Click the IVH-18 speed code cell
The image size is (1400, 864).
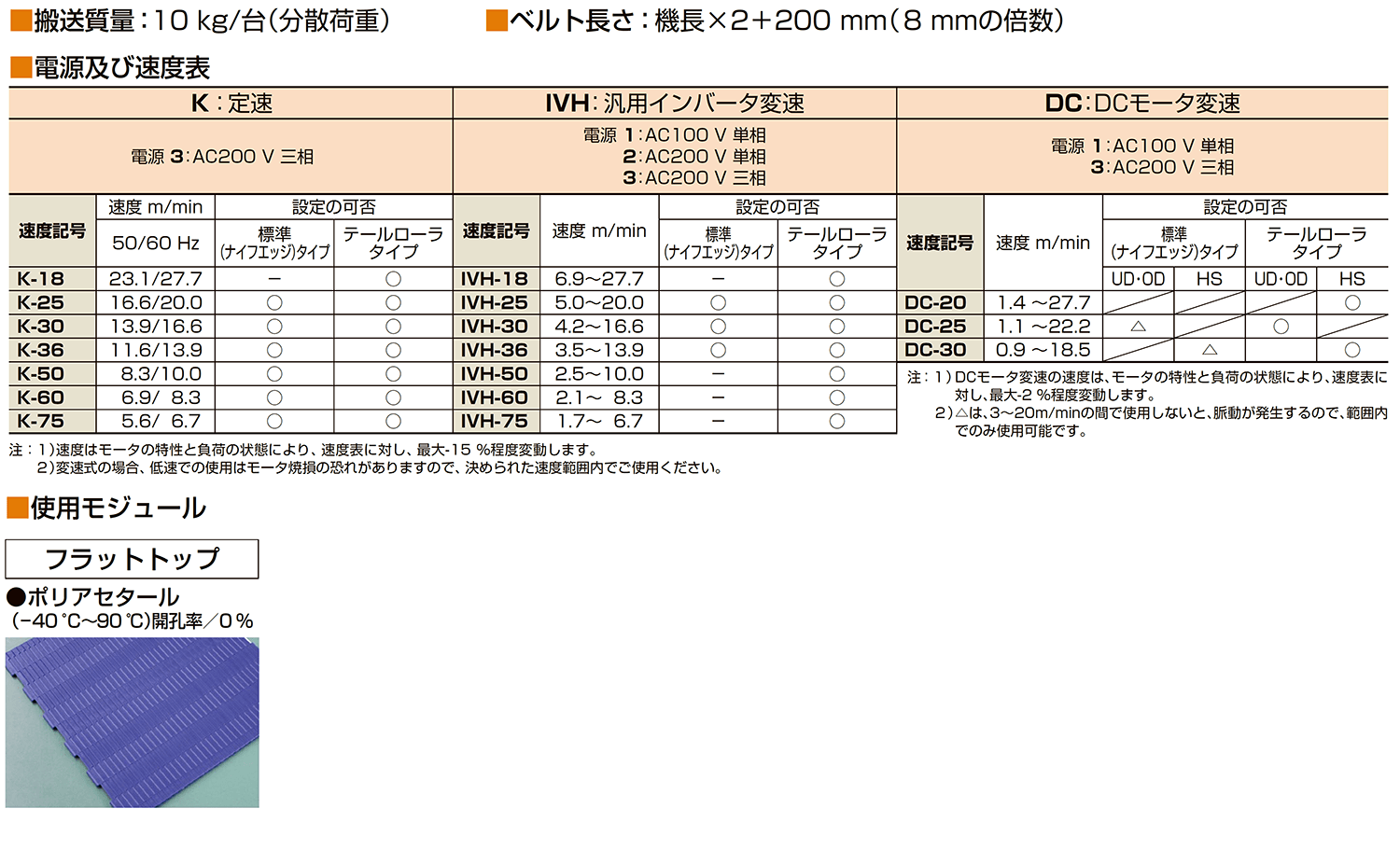(x=497, y=278)
